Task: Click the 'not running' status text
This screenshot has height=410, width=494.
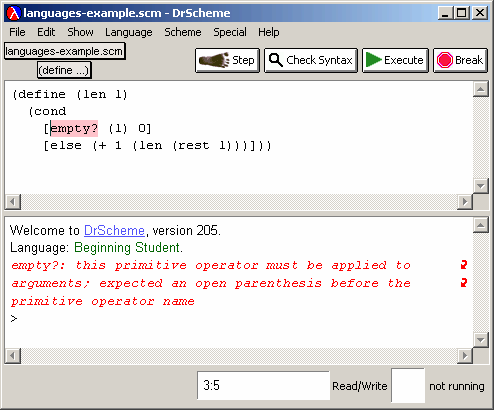Action: click(x=457, y=386)
